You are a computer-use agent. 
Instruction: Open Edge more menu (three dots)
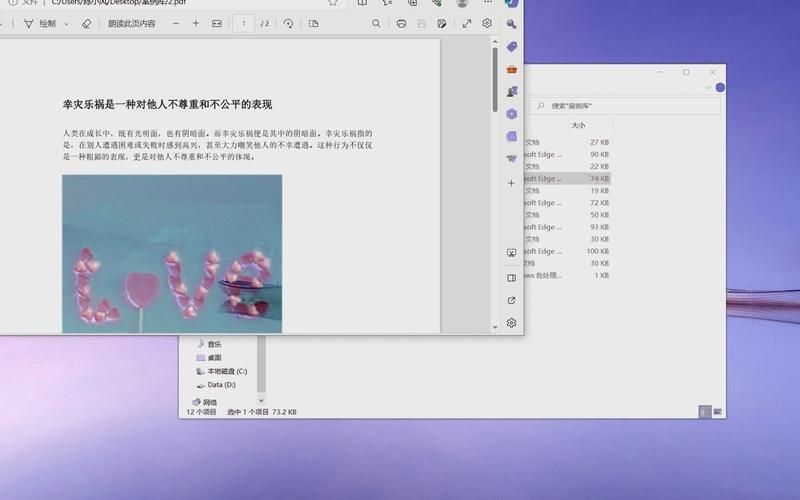pyautogui.click(x=488, y=2)
